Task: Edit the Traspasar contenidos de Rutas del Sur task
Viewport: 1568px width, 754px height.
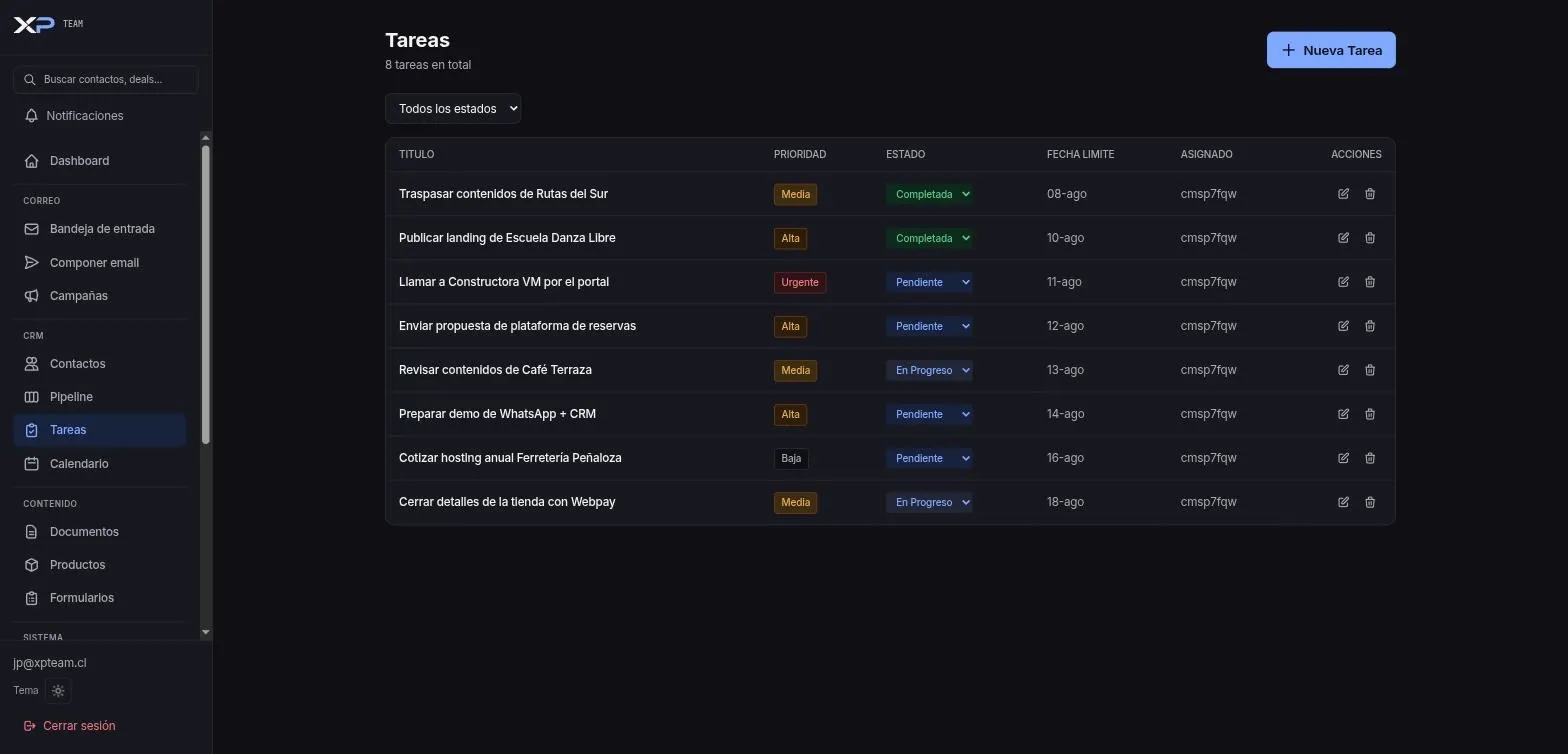Action: [x=1343, y=194]
